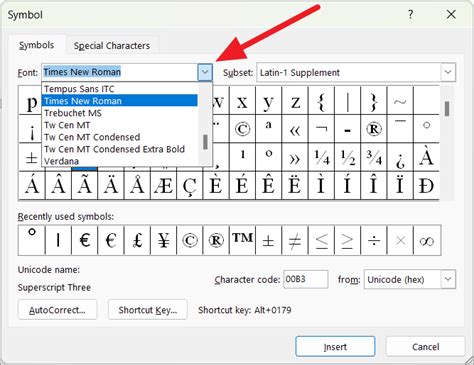Viewport: 474px width, 365px height.
Task: Select the left guillemet « symbol
Action: [x=295, y=129]
